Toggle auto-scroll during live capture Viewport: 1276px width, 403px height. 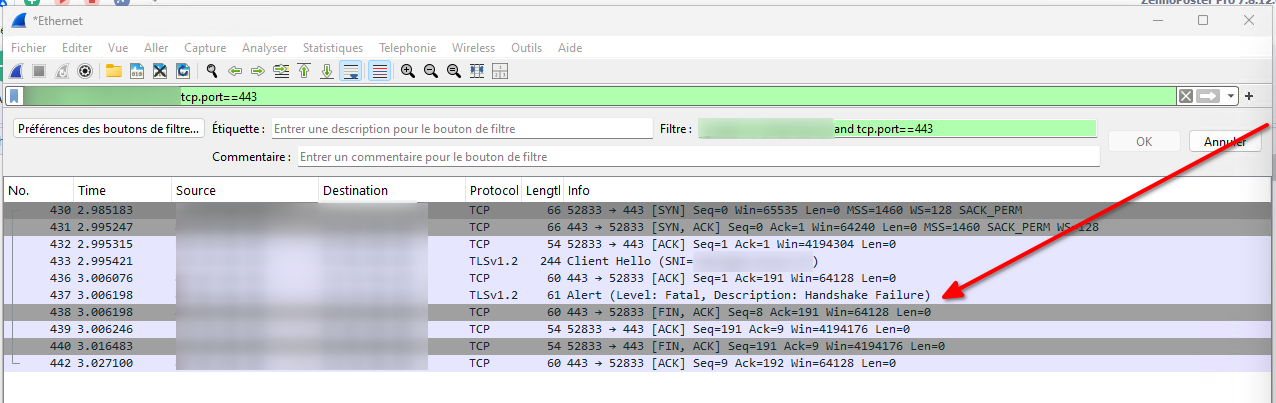point(351,71)
